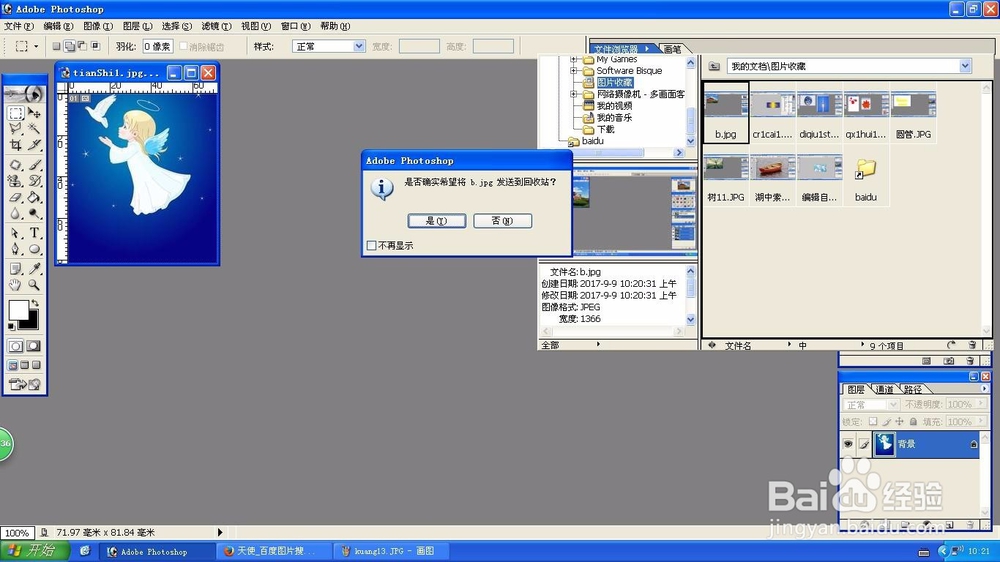Image resolution: width=1000 pixels, height=562 pixels.
Task: Expand the Software Bisque folder node
Action: 573,71
